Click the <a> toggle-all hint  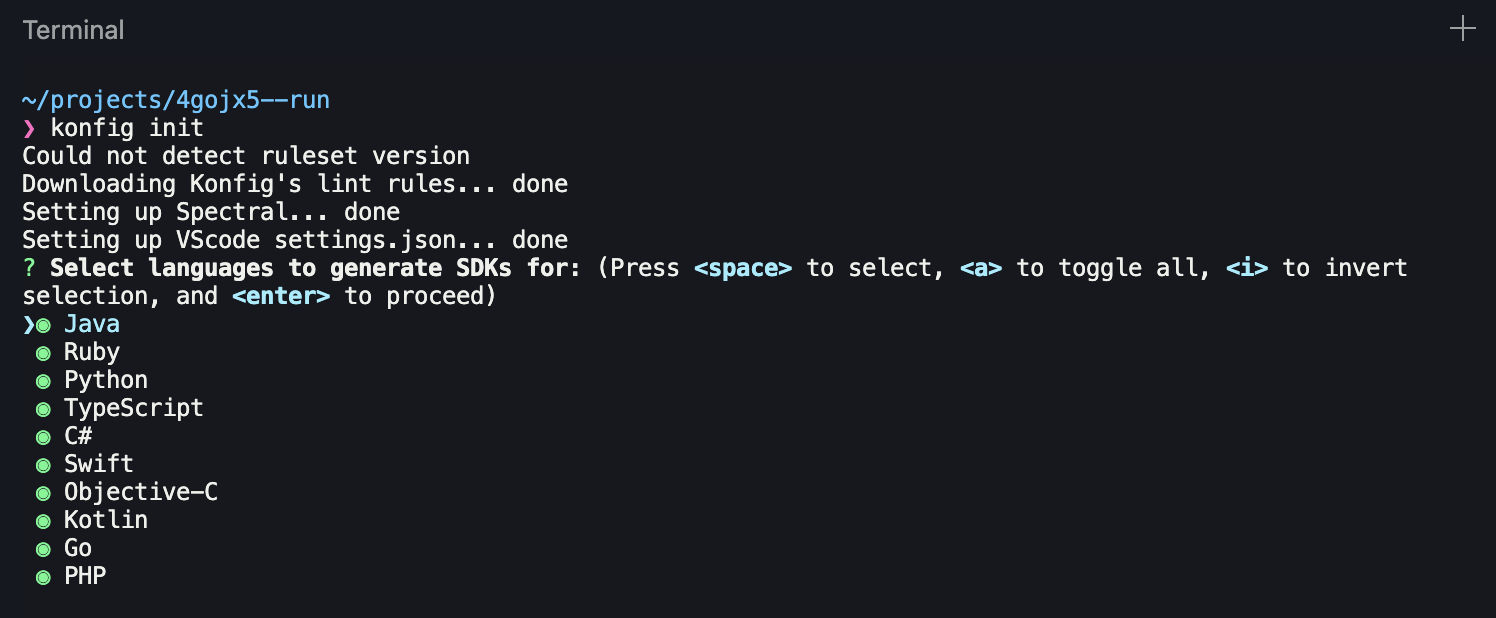(981, 267)
